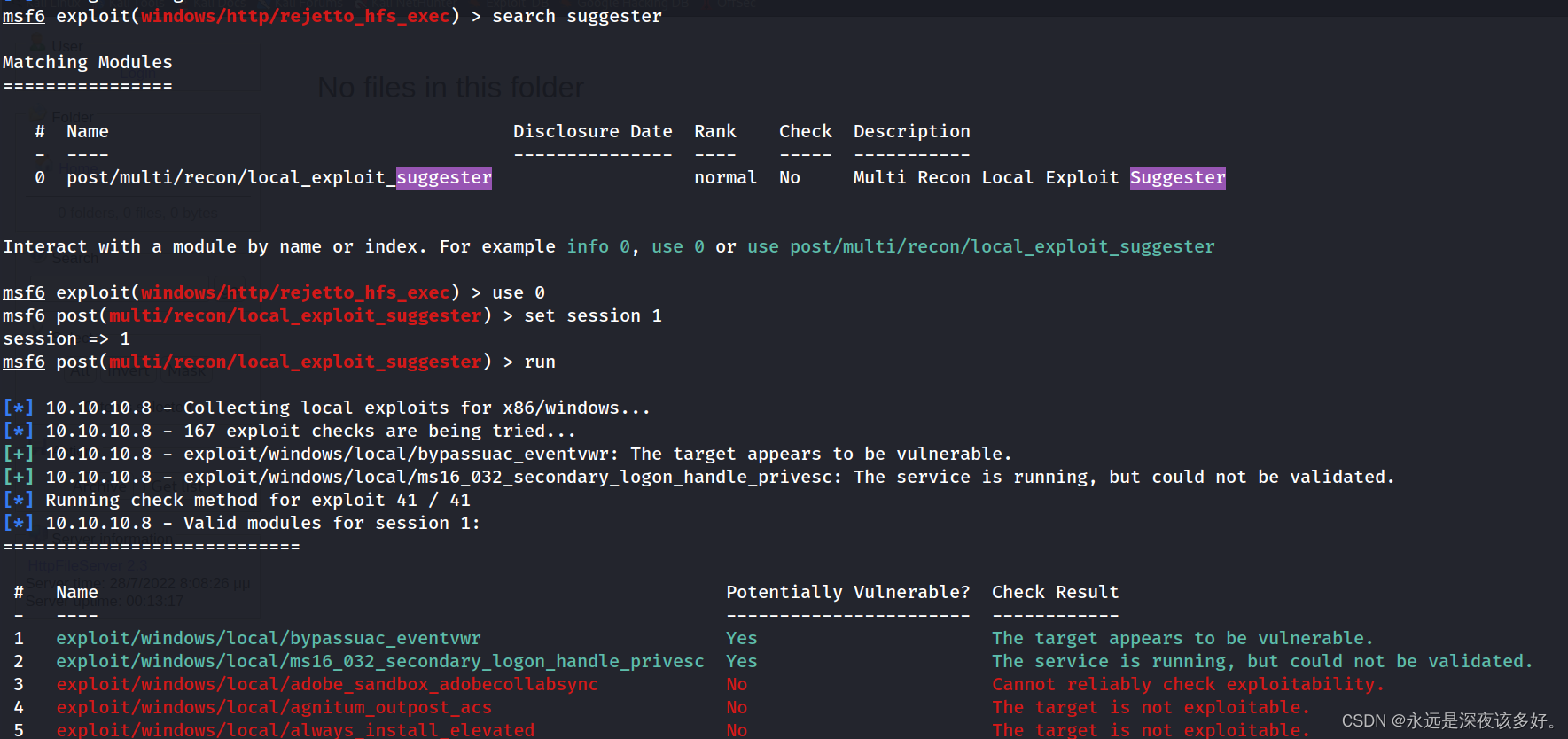Click the [+] log line mentioning ms16_032_secondary_logon_handle_privesc
The image size is (1568, 739).
tap(699, 477)
